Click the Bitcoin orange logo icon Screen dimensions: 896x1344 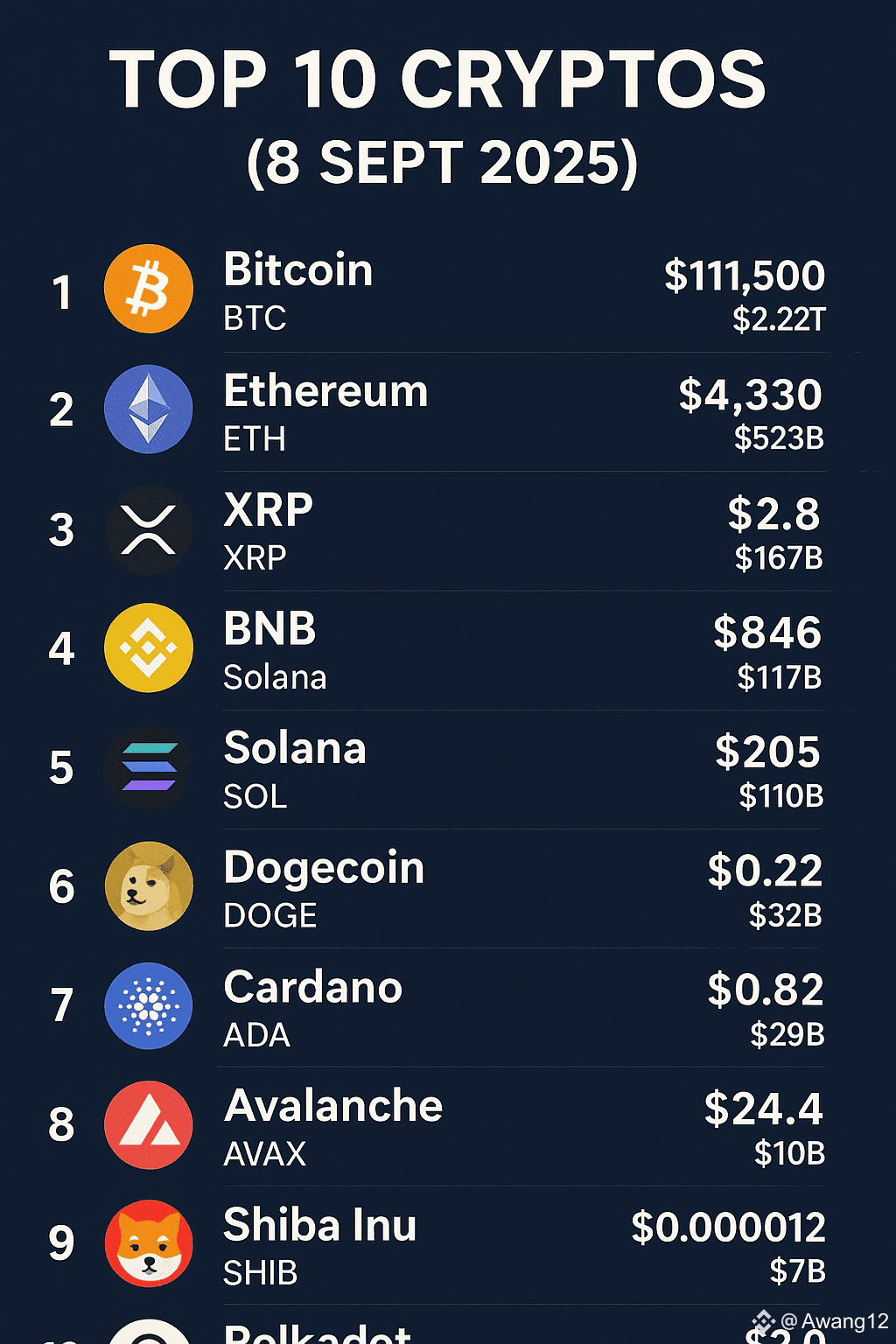pos(149,289)
